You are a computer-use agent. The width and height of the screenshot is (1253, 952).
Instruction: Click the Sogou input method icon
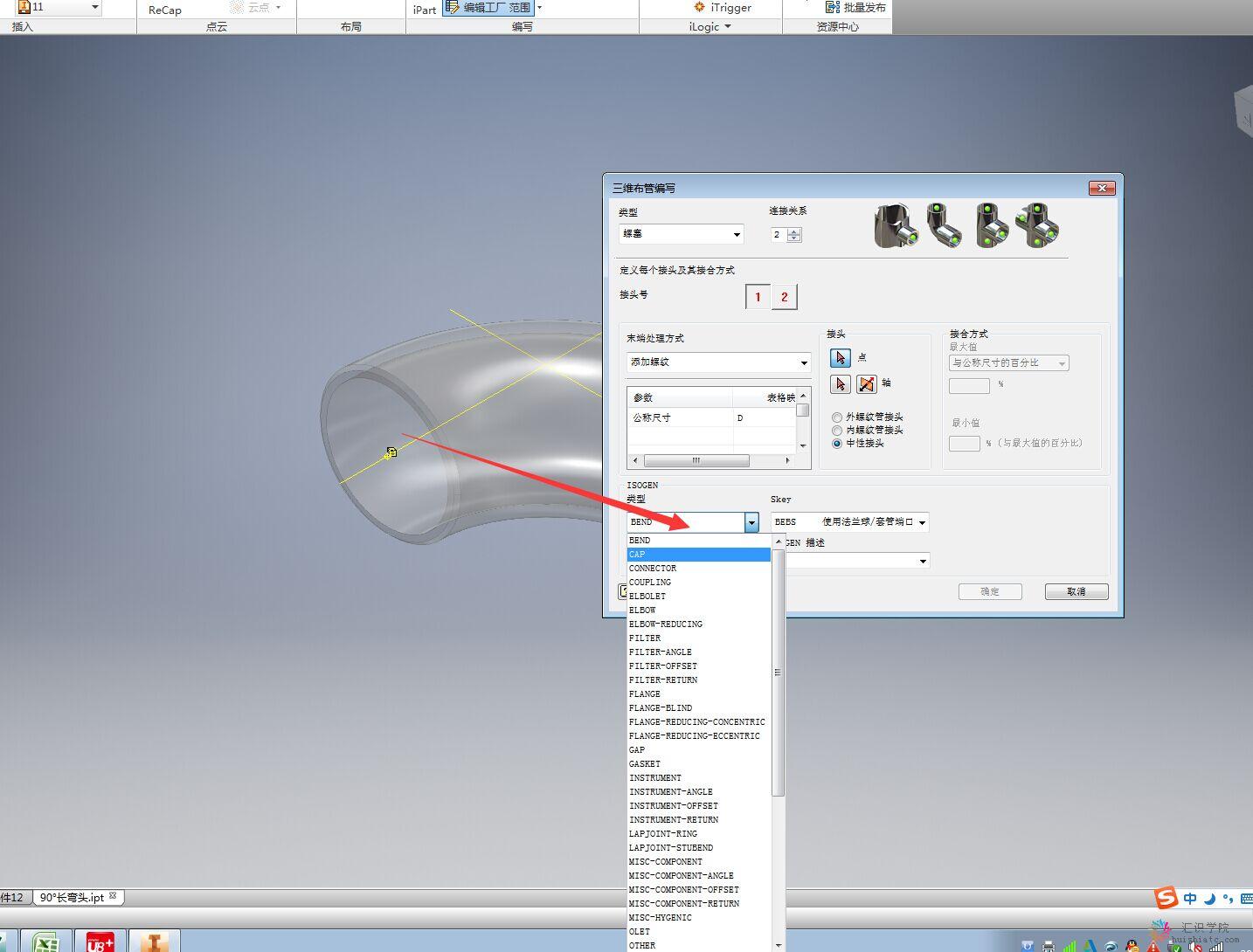click(x=1166, y=898)
